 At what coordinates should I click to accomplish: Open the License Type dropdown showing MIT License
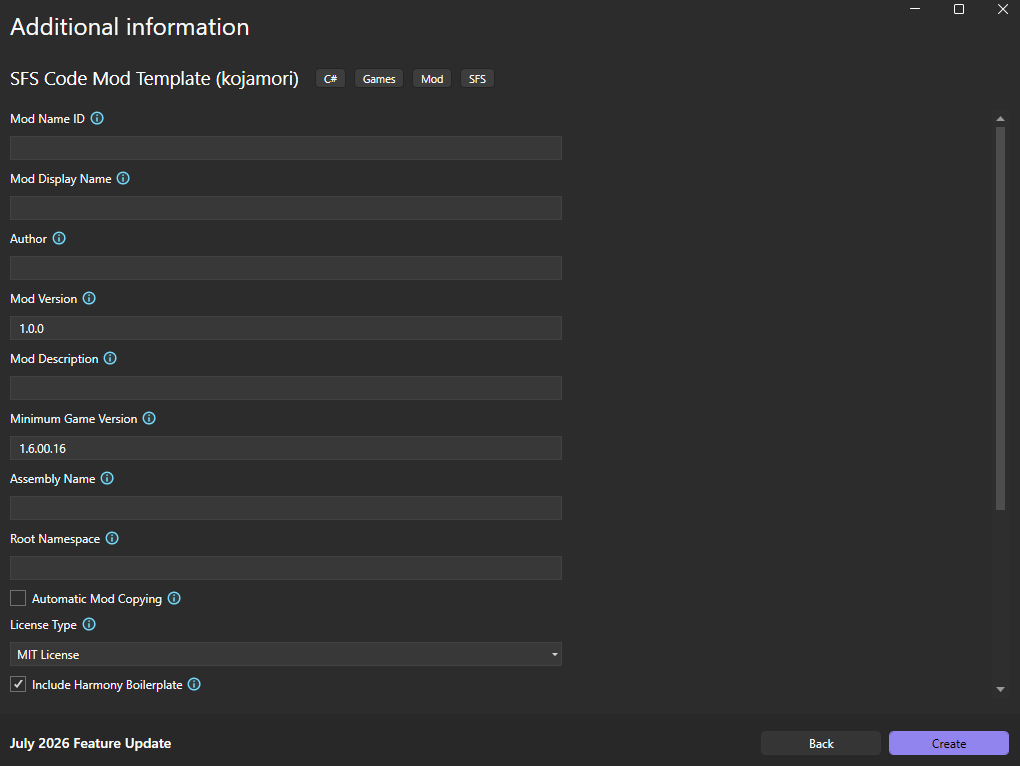point(286,654)
